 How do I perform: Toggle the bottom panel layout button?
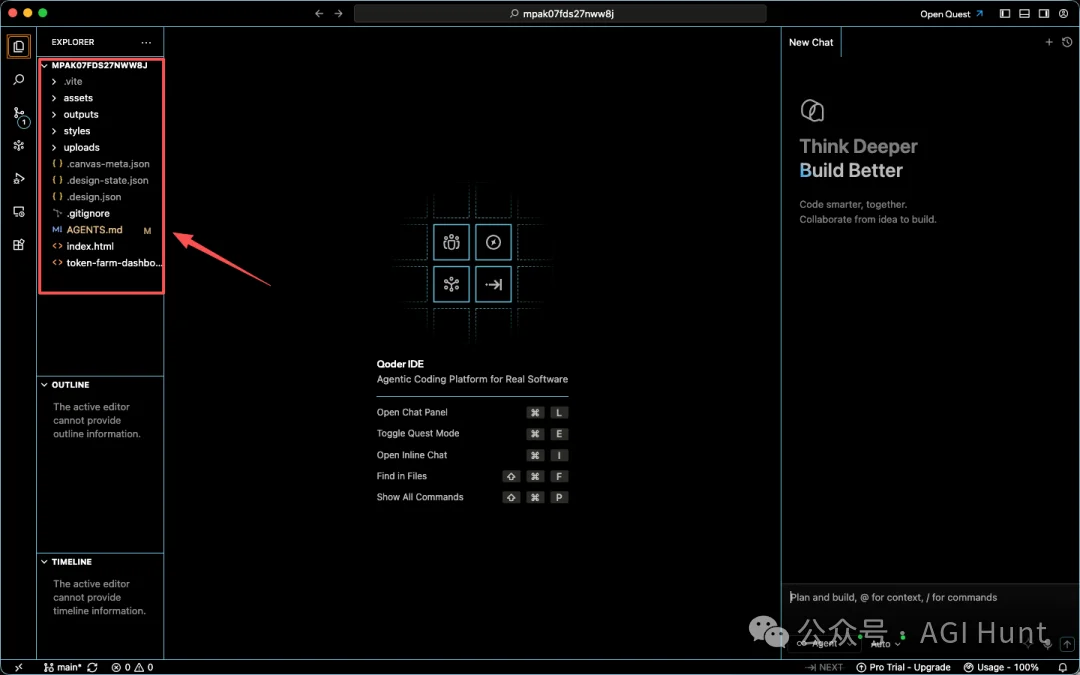(1024, 14)
